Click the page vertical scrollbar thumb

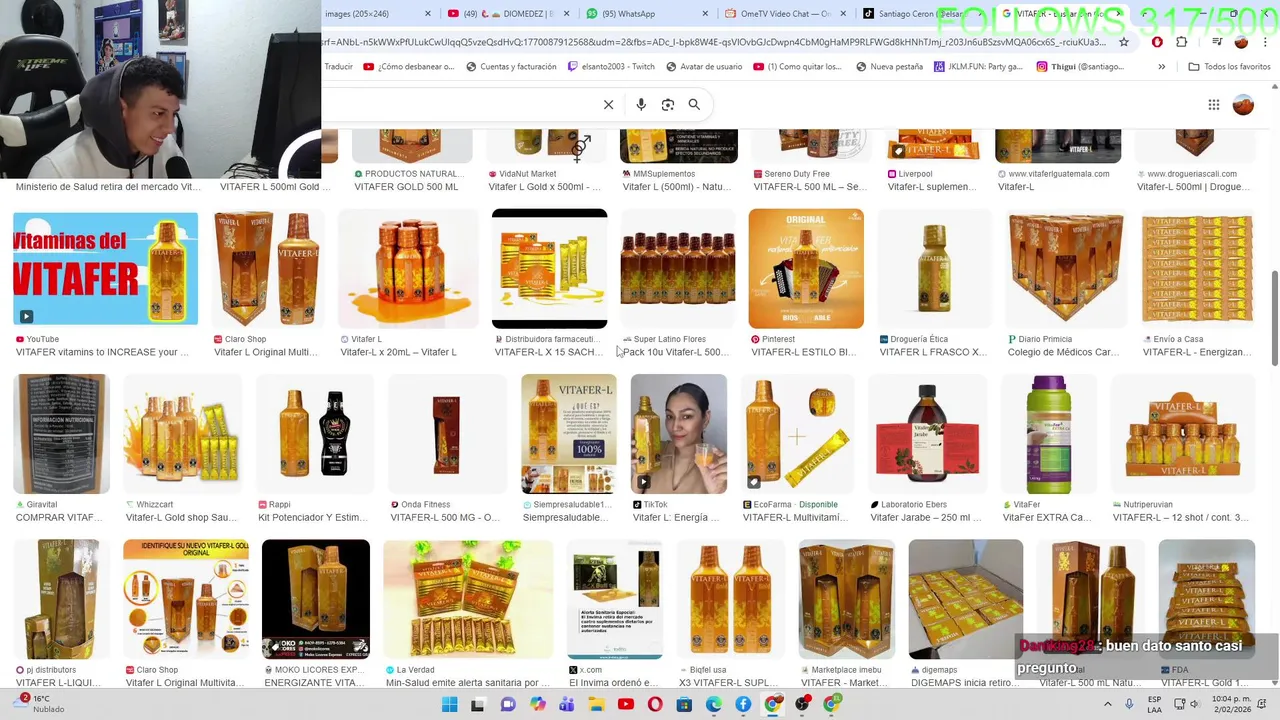[1274, 318]
